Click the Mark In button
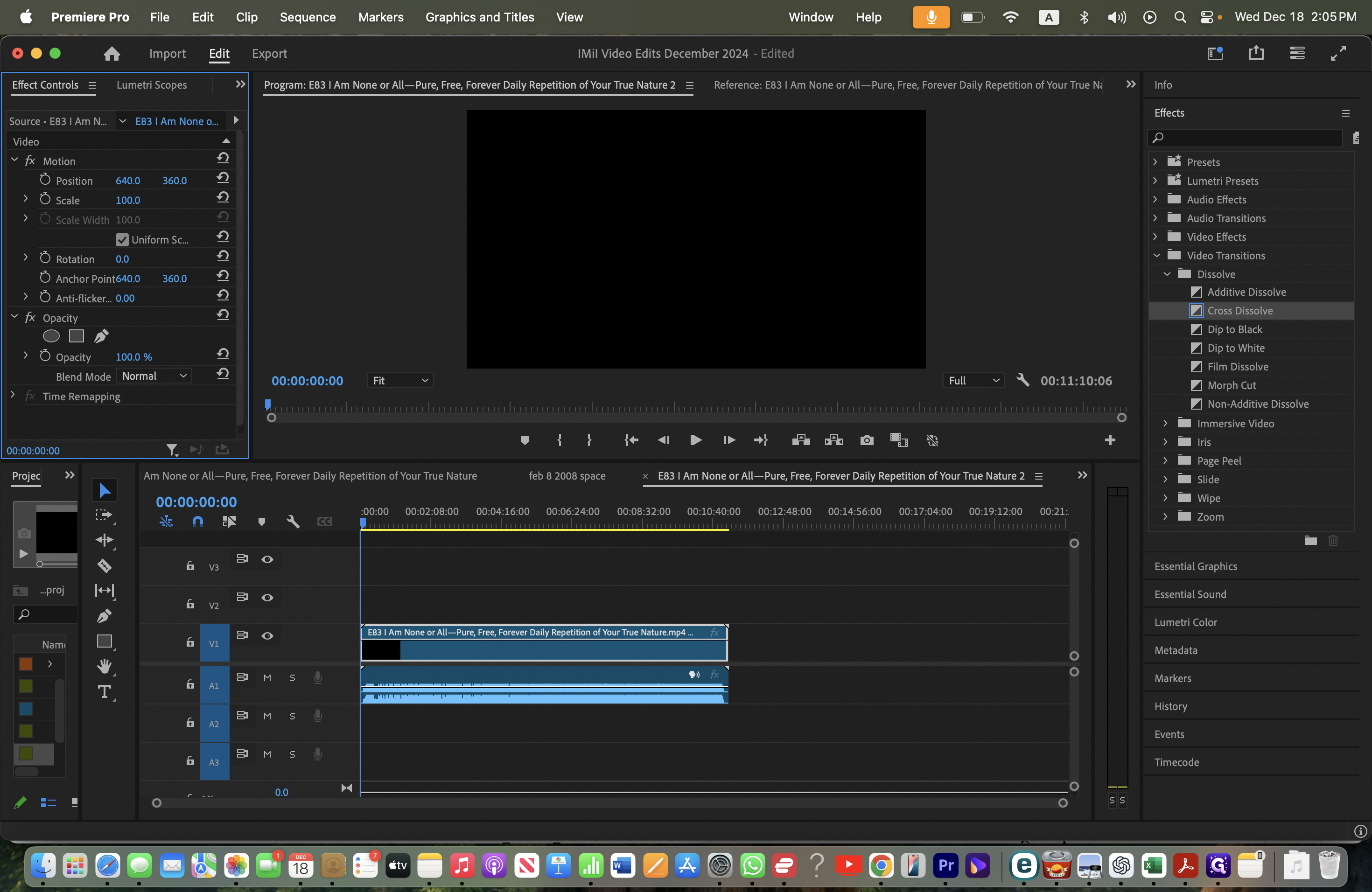The height and width of the screenshot is (892, 1372). tap(559, 440)
